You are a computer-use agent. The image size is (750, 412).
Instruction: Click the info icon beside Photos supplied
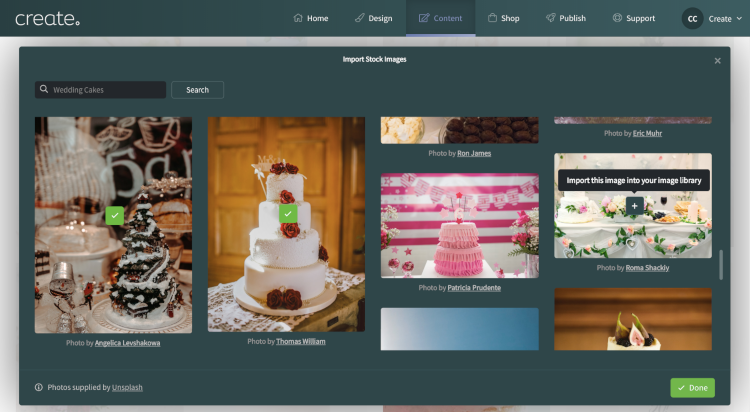[39, 387]
